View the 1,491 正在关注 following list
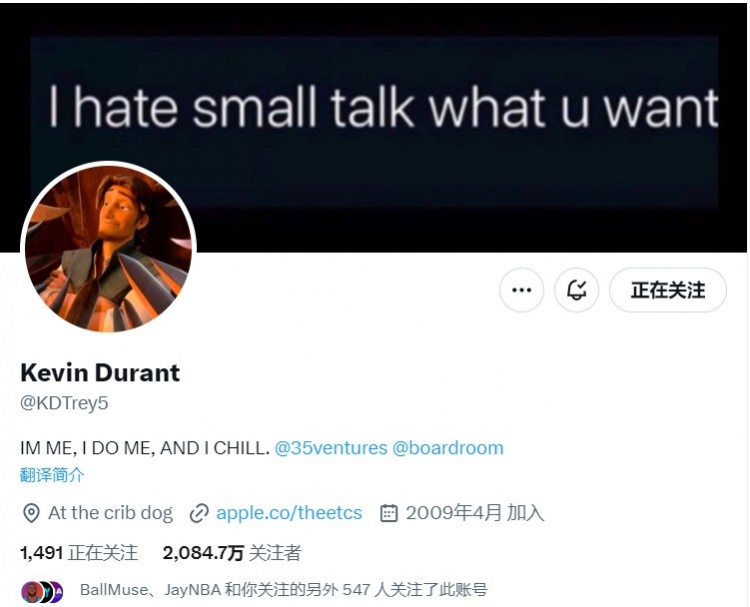750x607 pixels. point(79,553)
